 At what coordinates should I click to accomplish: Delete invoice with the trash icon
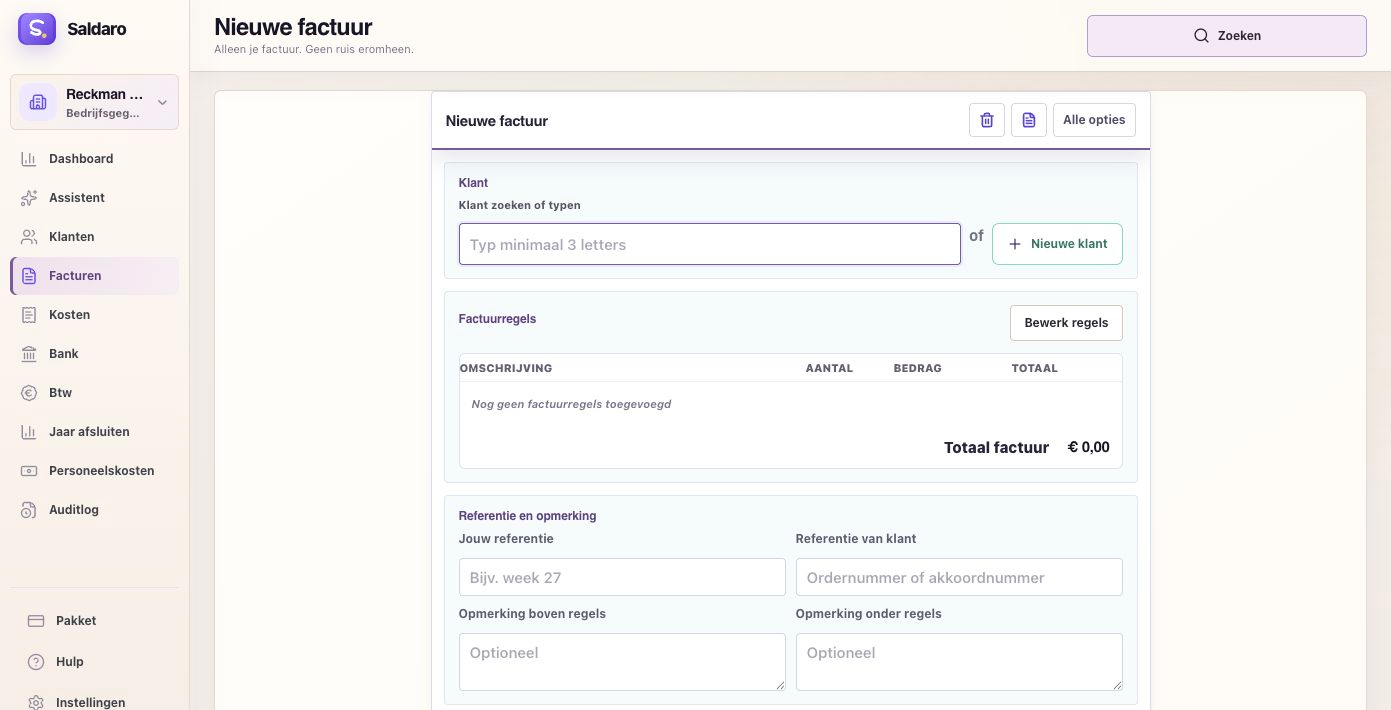click(987, 120)
